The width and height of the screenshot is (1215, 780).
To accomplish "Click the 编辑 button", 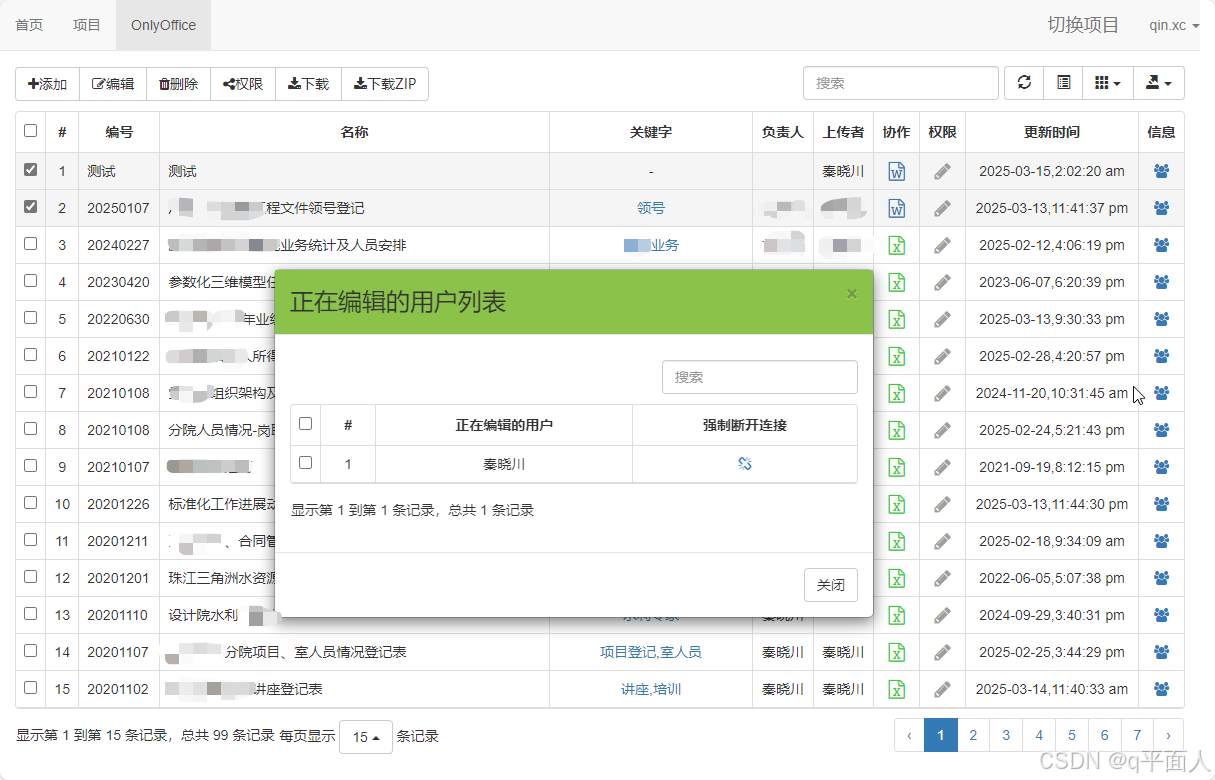I will 113,84.
